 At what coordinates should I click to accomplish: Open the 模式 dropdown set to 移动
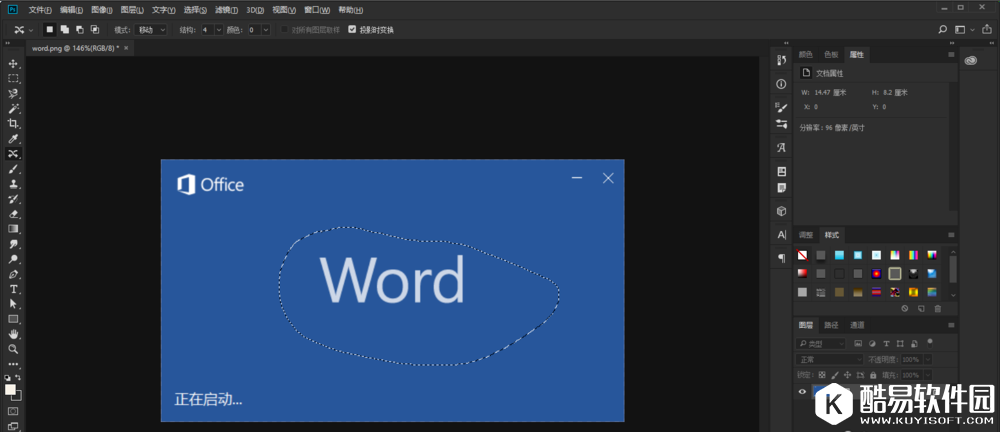click(151, 30)
